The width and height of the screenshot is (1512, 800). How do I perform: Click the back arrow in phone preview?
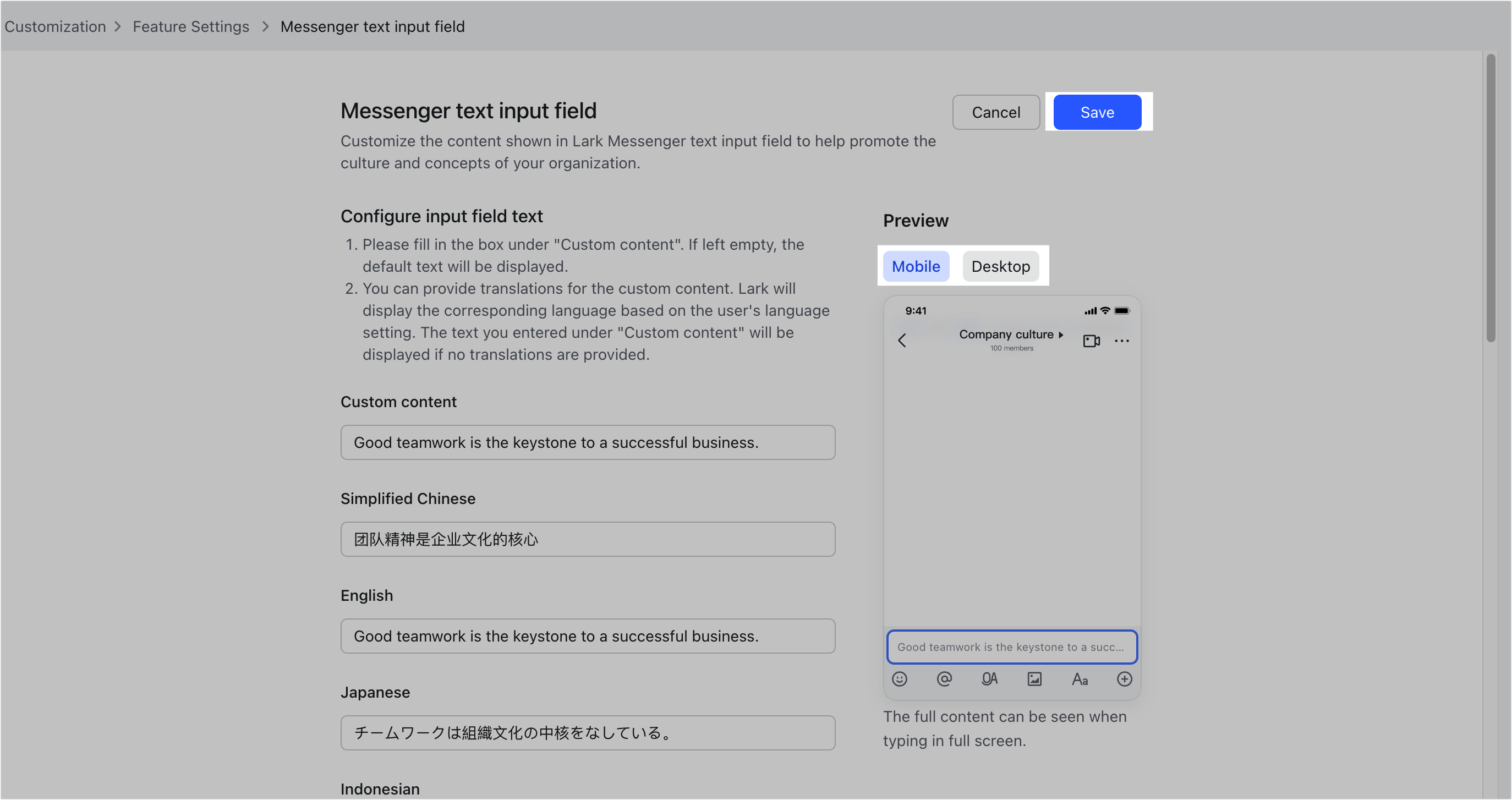coord(902,341)
